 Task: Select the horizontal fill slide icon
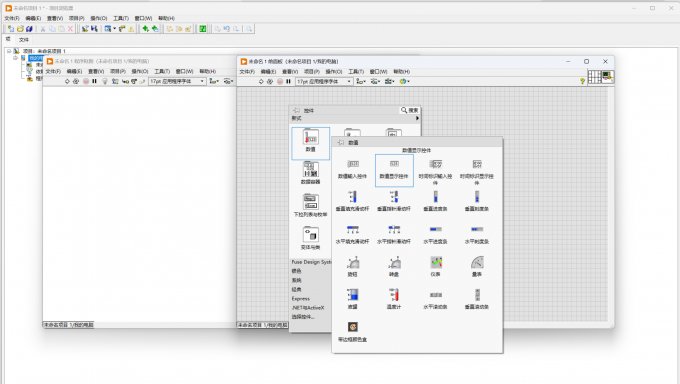click(x=353, y=229)
